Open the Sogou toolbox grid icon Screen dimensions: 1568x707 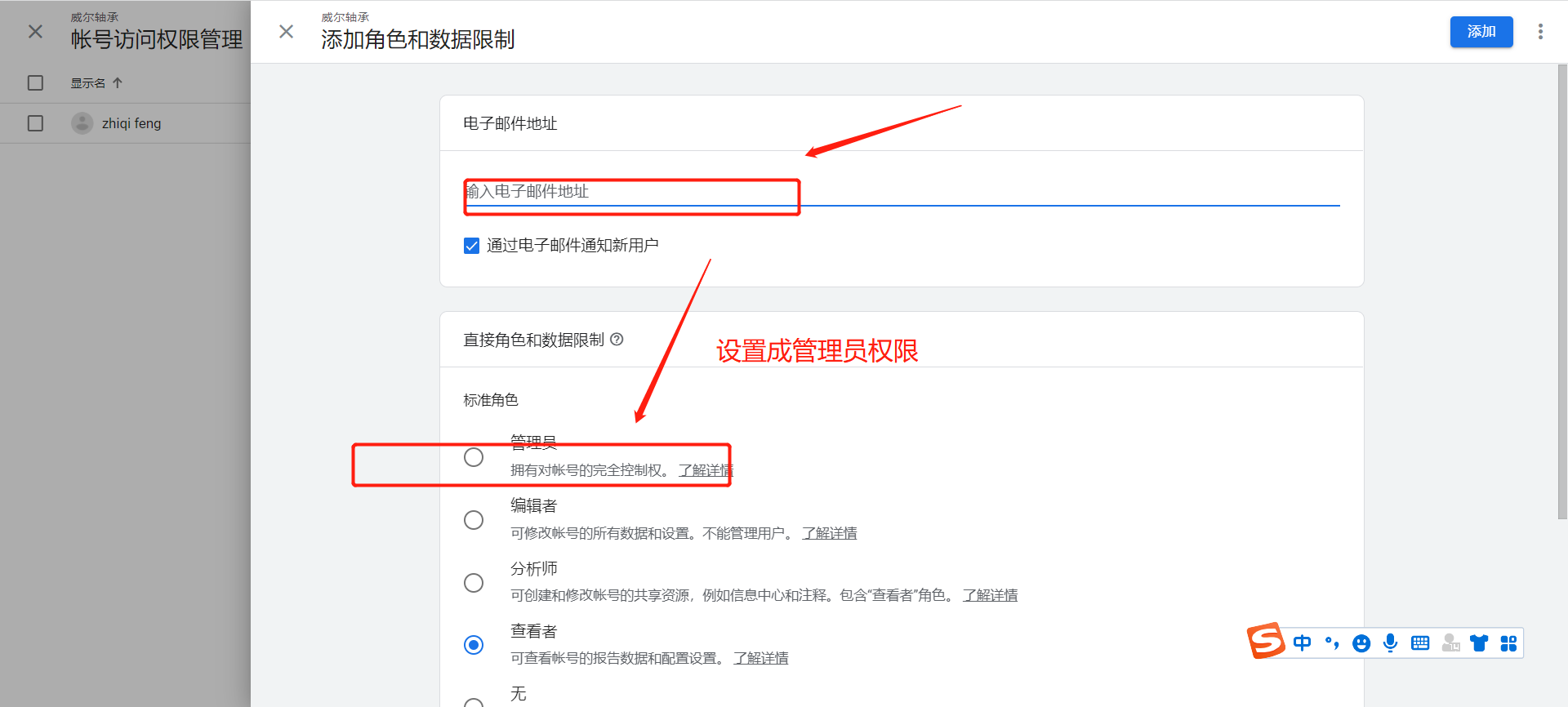1508,643
